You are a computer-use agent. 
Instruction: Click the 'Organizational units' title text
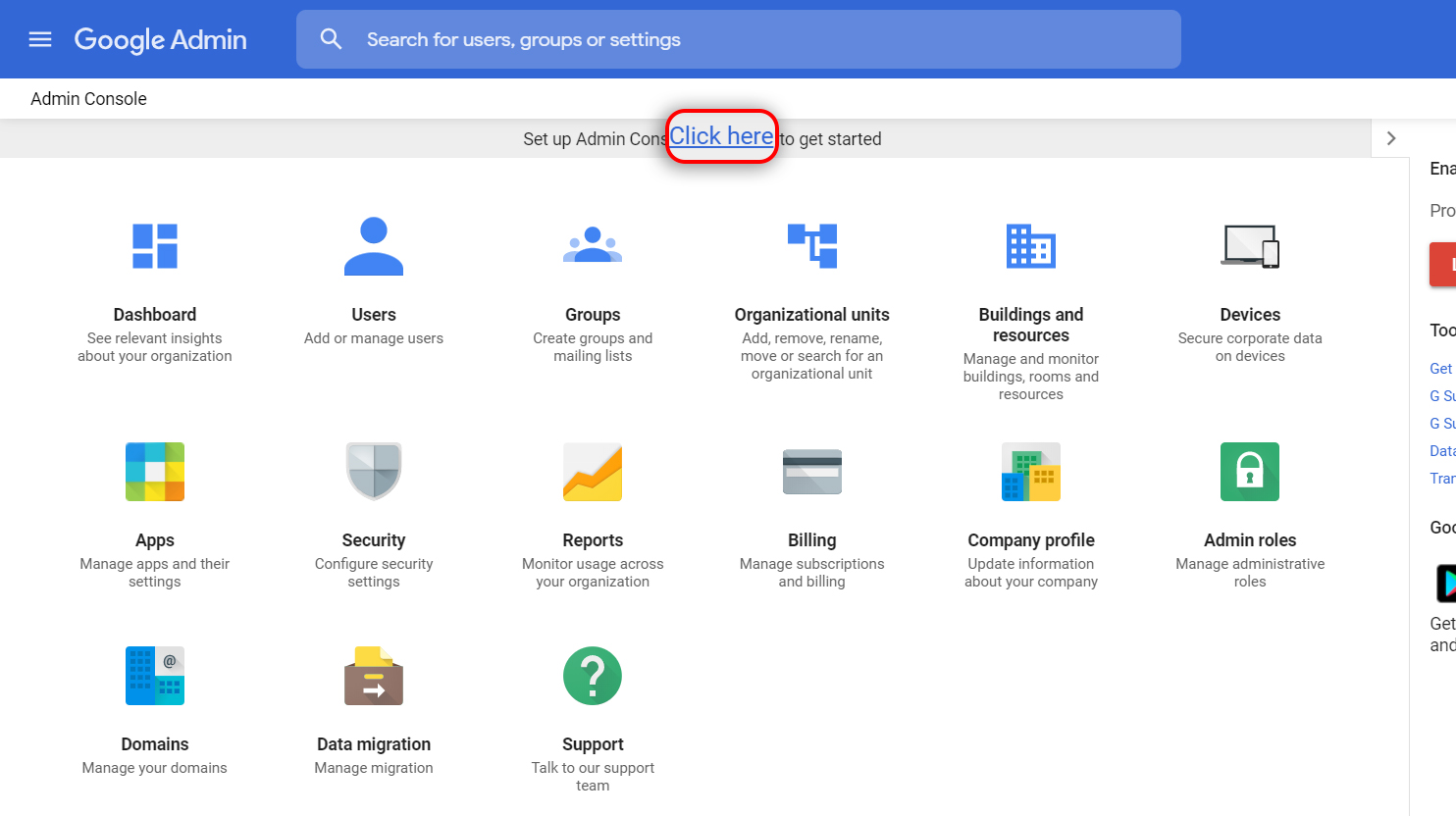[812, 315]
